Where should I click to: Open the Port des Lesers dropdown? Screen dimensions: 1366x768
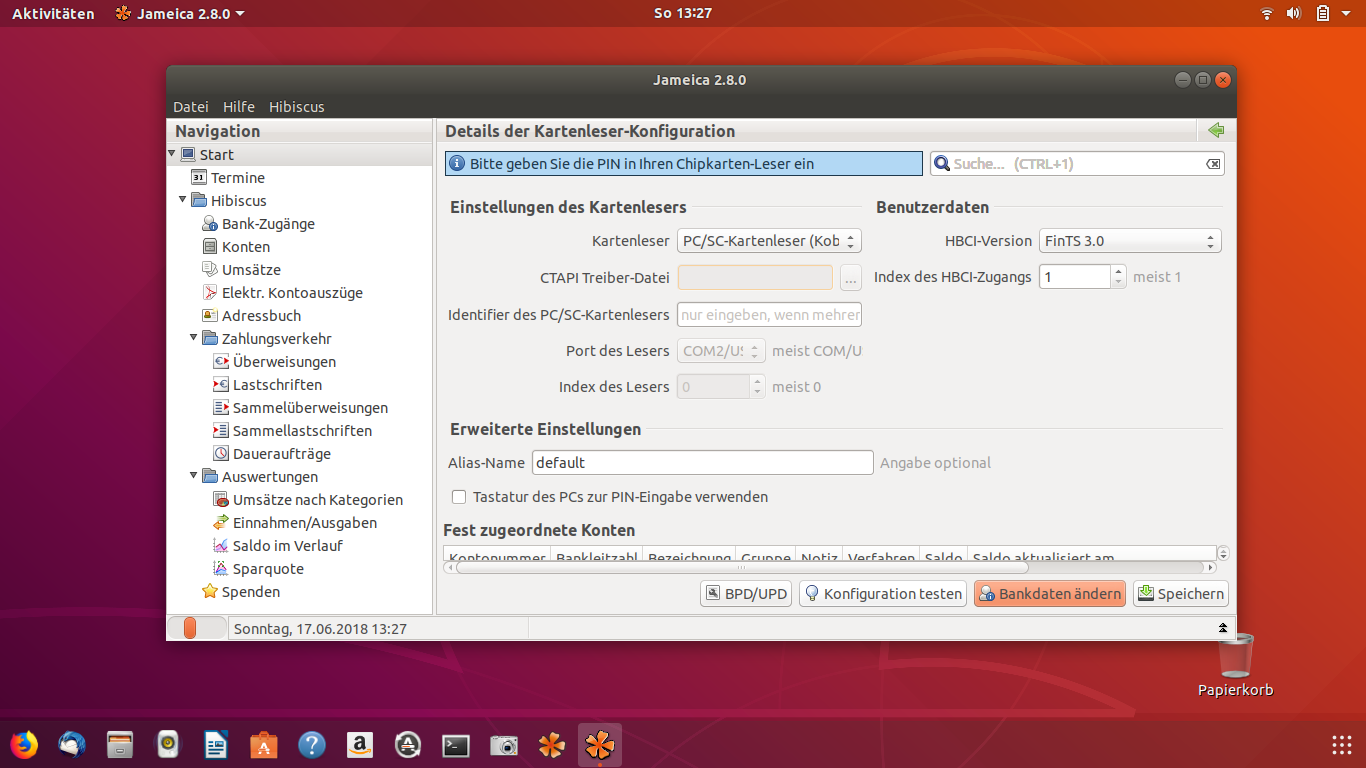pyautogui.click(x=721, y=351)
